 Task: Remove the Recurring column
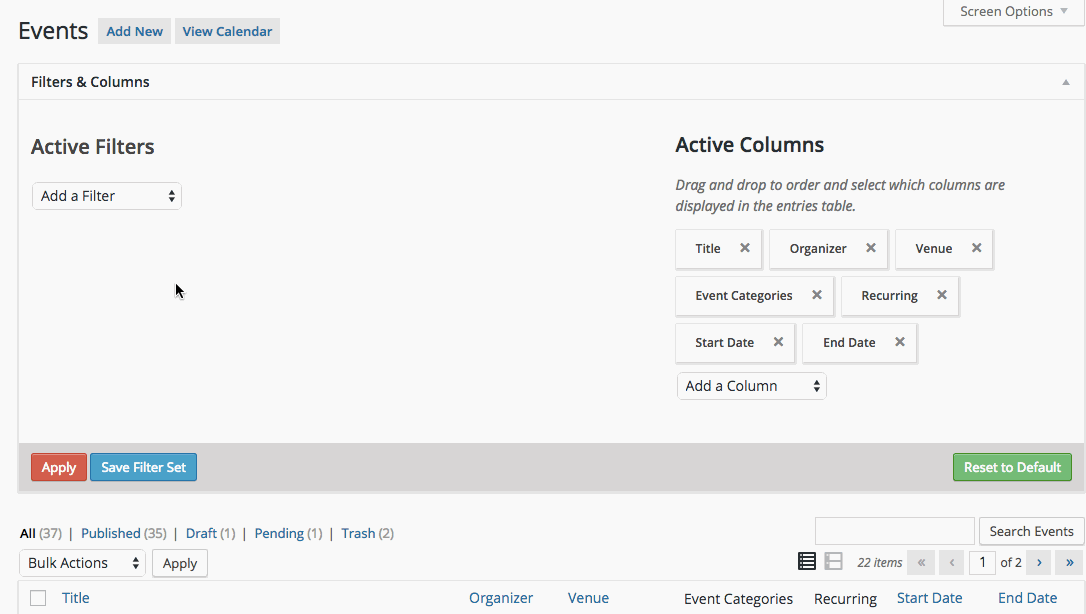(x=940, y=295)
